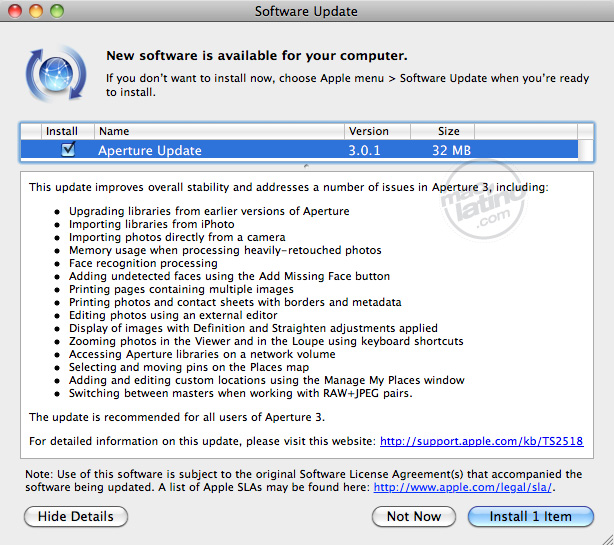
Task: Click 'Printing pages containing multiple images' bullet
Action: [181, 289]
